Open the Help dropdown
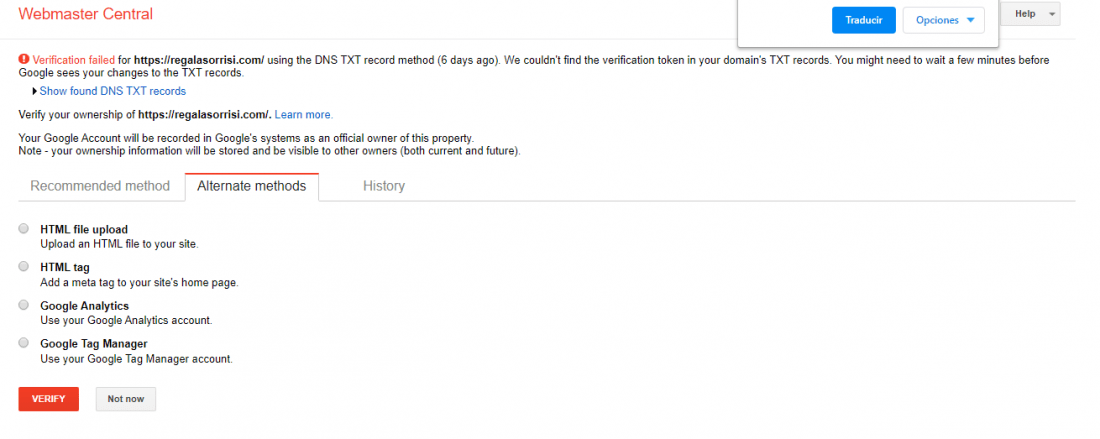 point(1031,14)
